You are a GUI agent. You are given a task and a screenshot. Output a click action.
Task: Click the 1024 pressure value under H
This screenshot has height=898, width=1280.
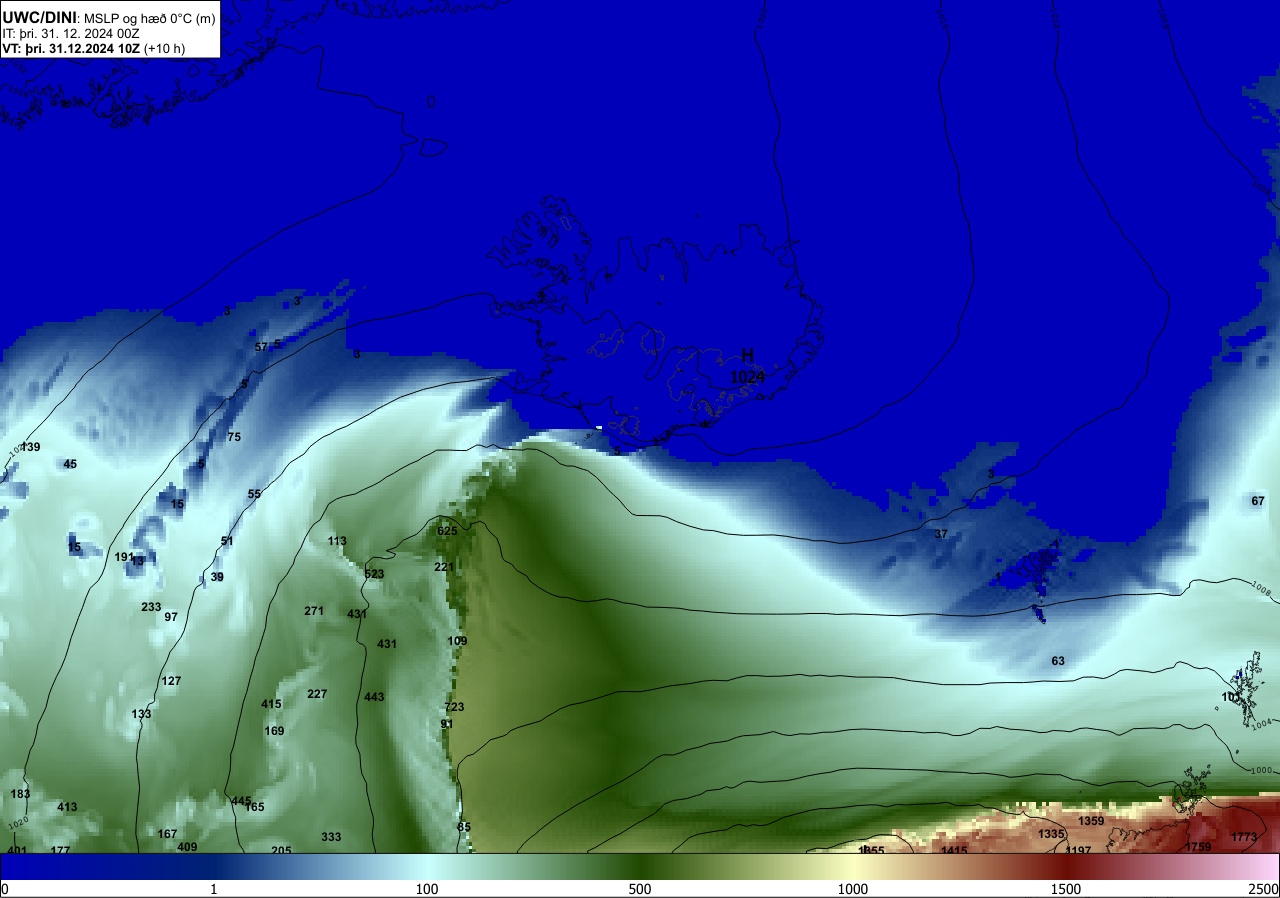(747, 377)
